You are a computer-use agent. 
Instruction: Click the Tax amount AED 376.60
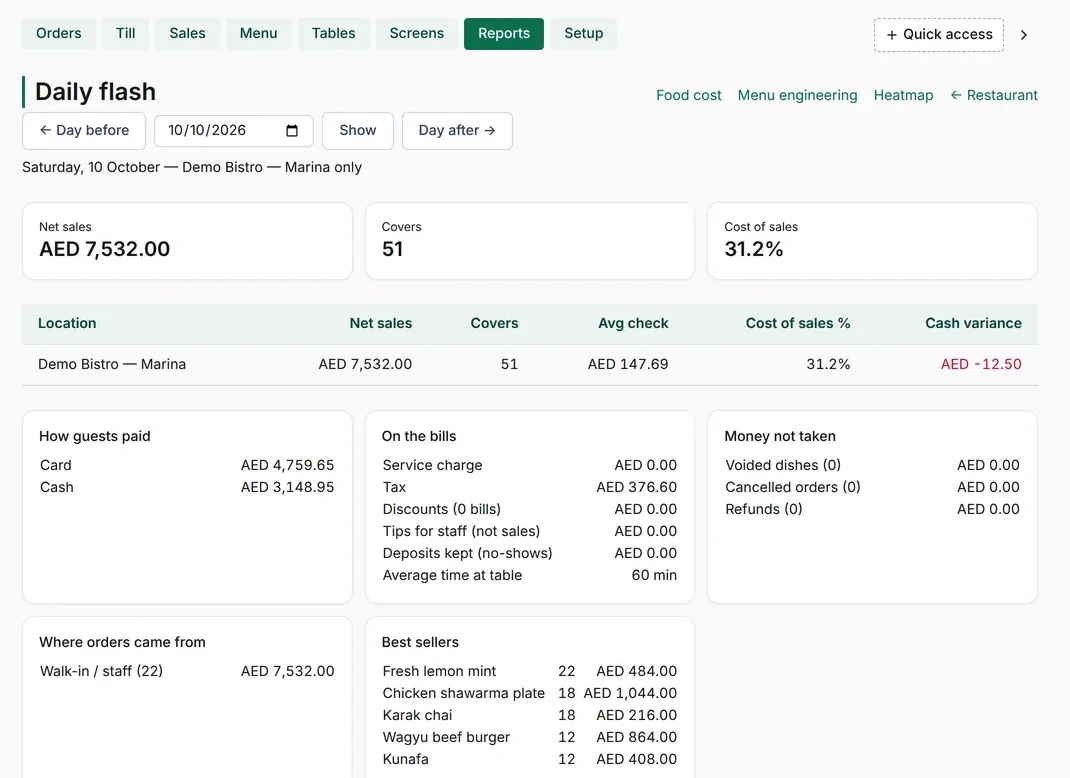coord(637,487)
